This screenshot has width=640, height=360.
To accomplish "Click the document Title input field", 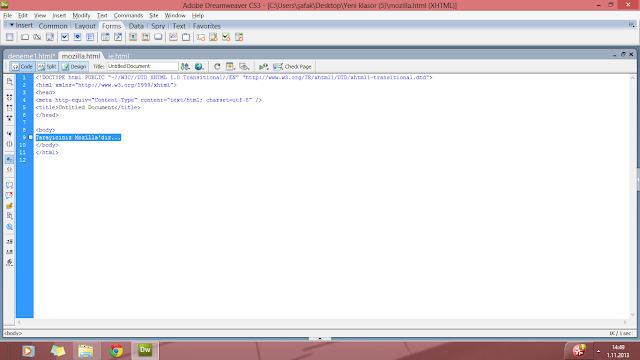I will coord(142,66).
